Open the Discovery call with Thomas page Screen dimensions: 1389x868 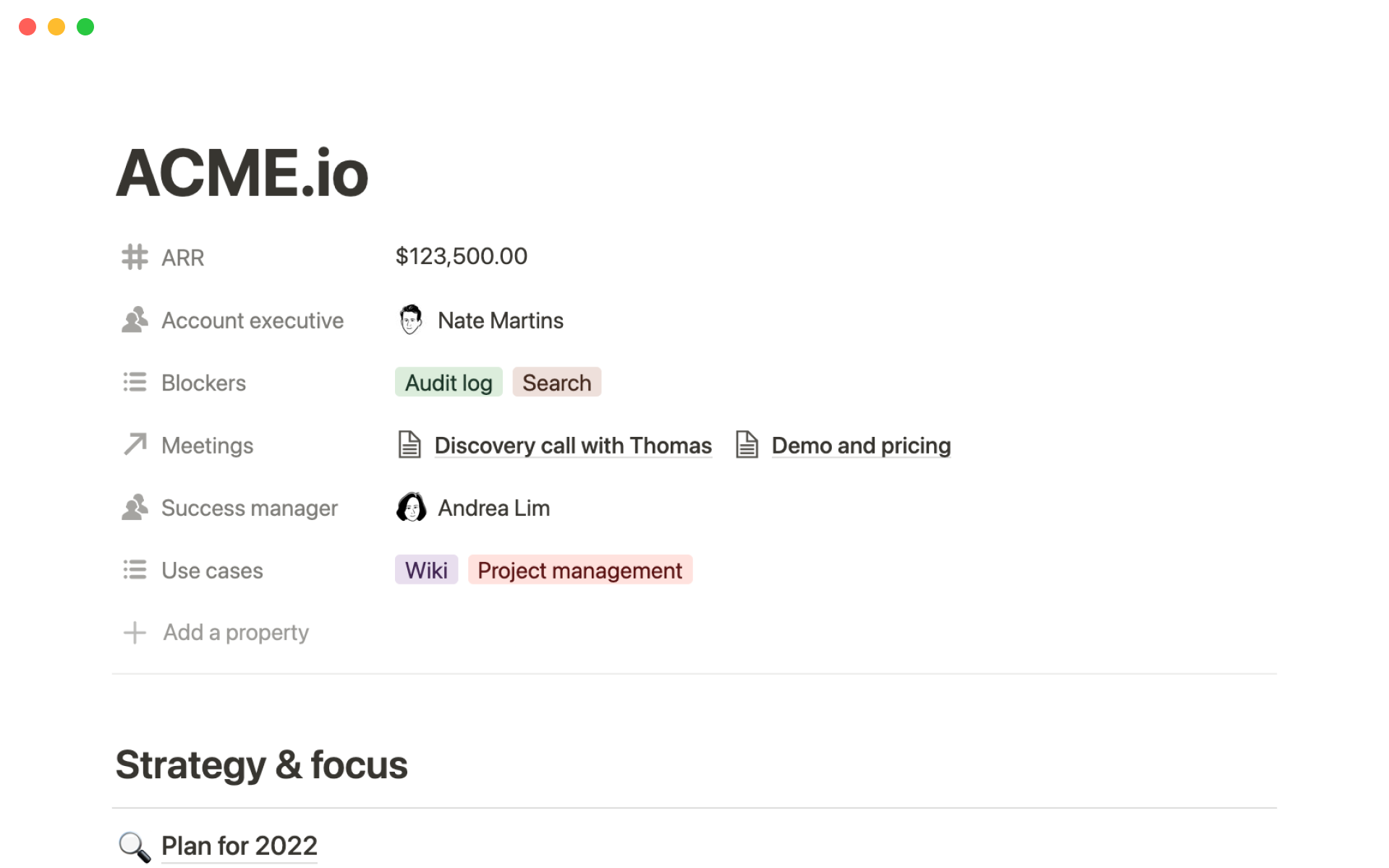point(572,446)
